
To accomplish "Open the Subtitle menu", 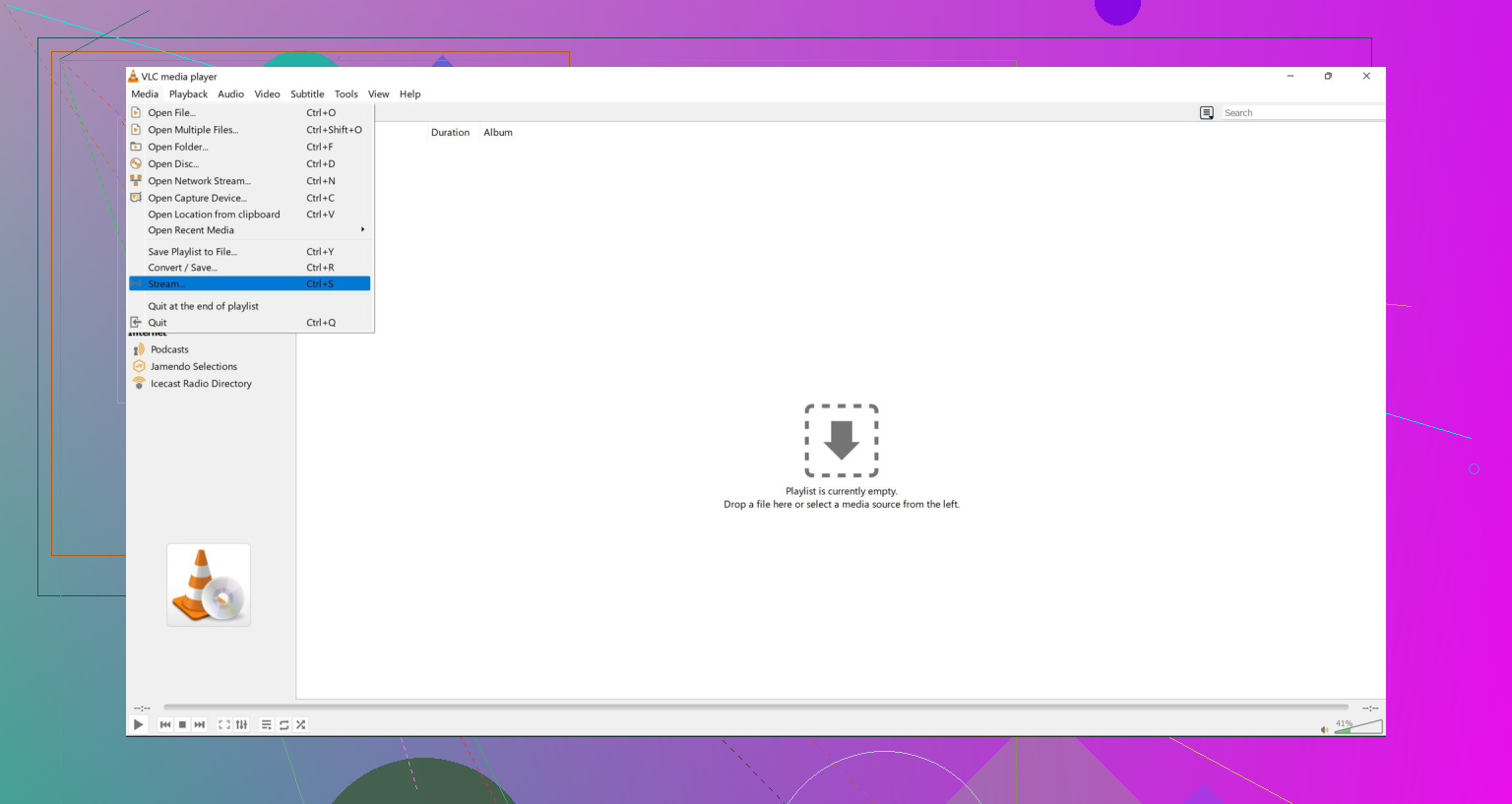I will click(307, 94).
